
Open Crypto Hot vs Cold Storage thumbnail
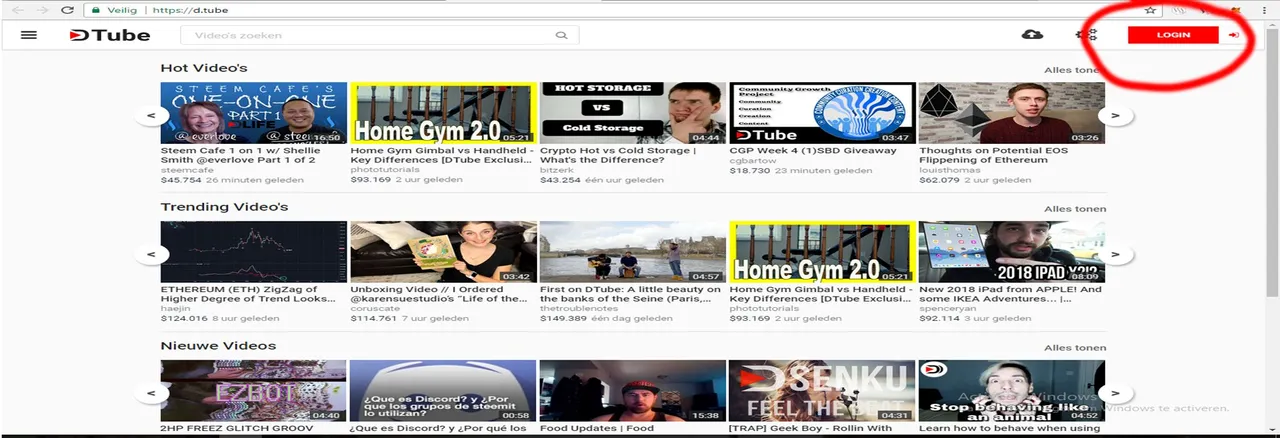pos(633,113)
